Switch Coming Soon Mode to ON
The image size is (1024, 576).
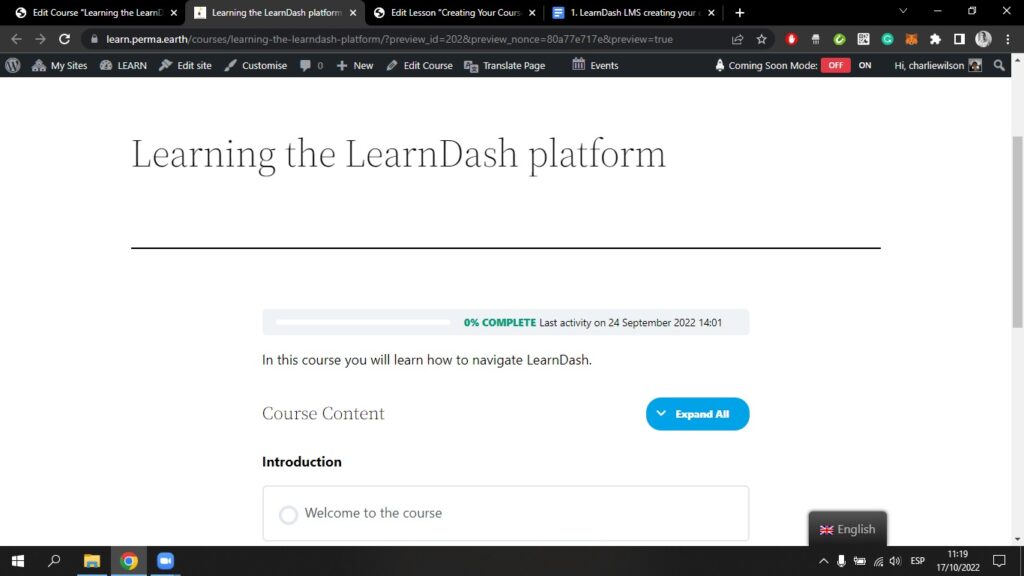click(x=865, y=65)
